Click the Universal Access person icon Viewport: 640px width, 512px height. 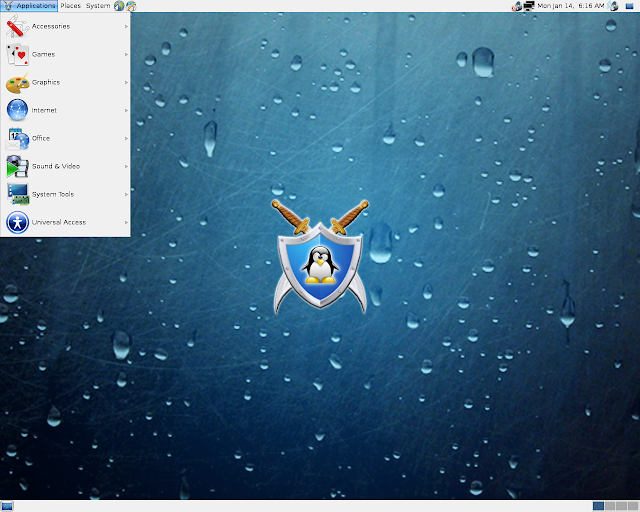pyautogui.click(x=17, y=223)
